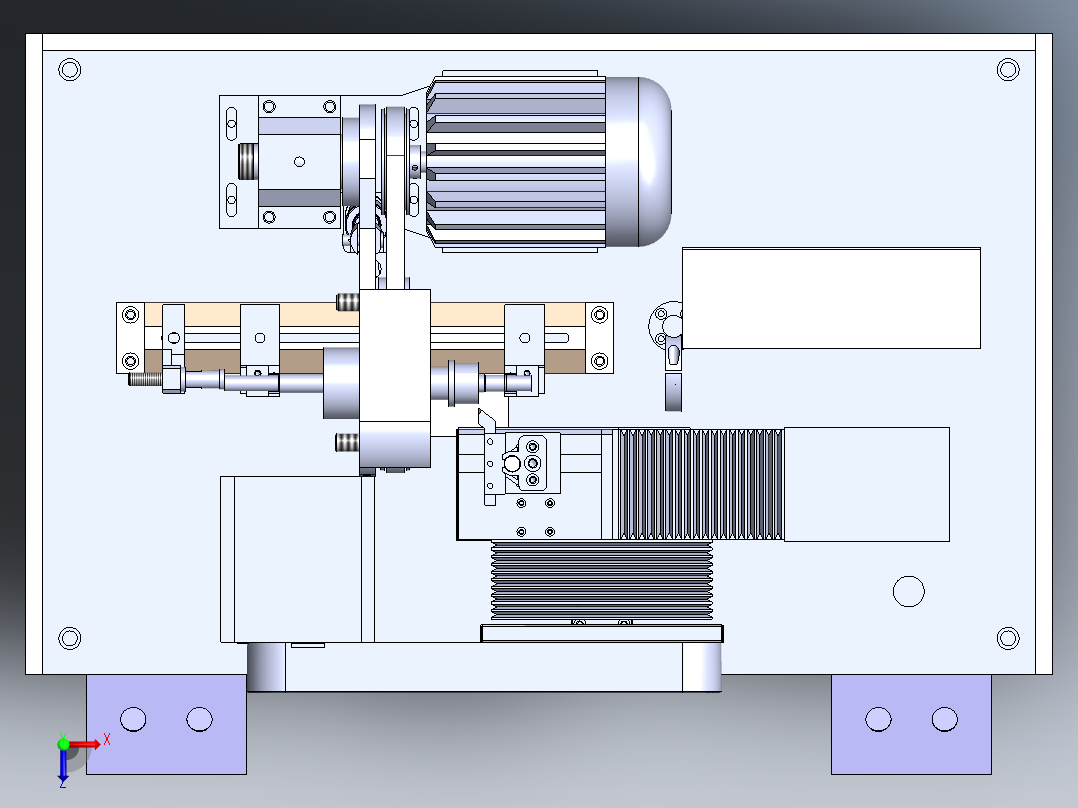The image size is (1078, 808).
Task: Select the tool holder with three circular ports
Action: 532,463
